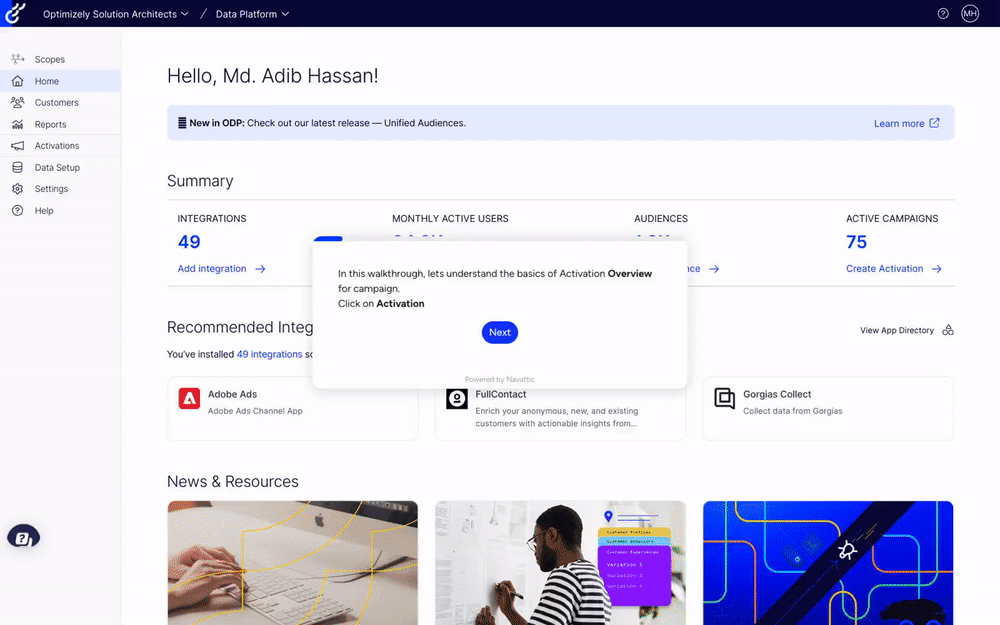The height and width of the screenshot is (625, 1000).
Task: Follow the 49 integrations link
Action: click(269, 354)
